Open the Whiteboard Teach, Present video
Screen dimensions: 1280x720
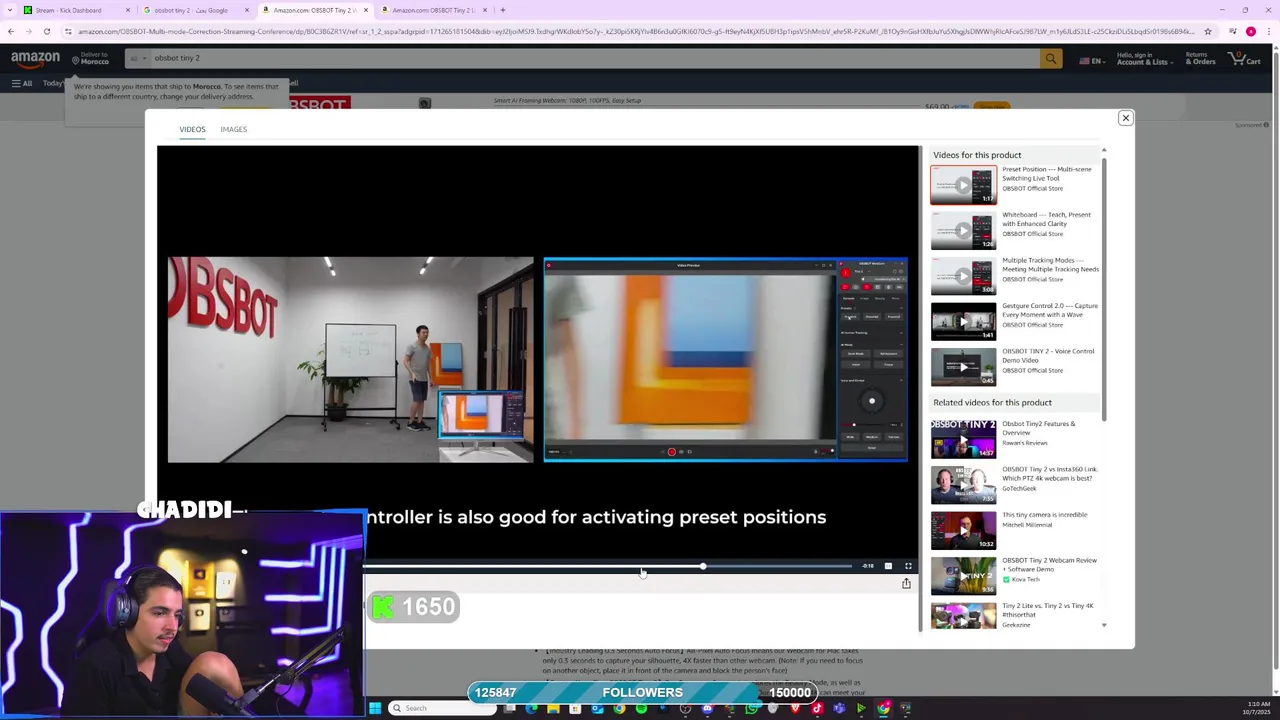coord(963,231)
